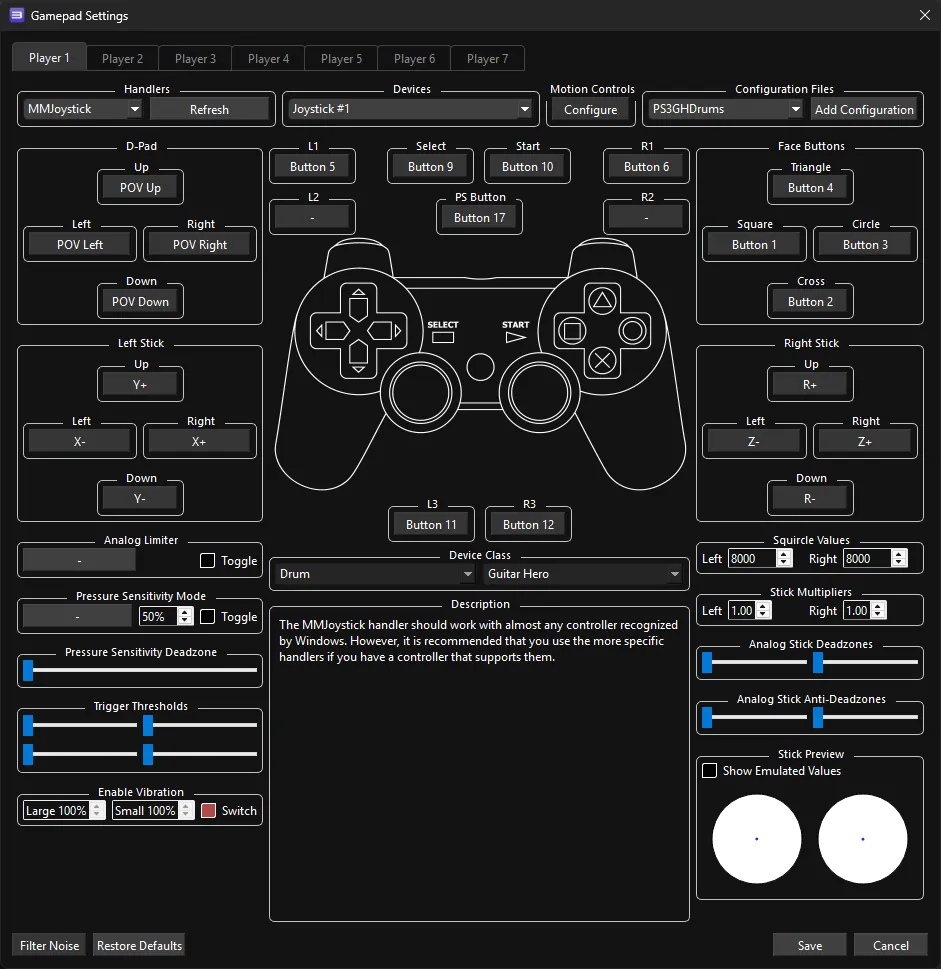Click the Pressure Sensitivity Deadzone slider
This screenshot has height=969, width=941.
point(140,670)
